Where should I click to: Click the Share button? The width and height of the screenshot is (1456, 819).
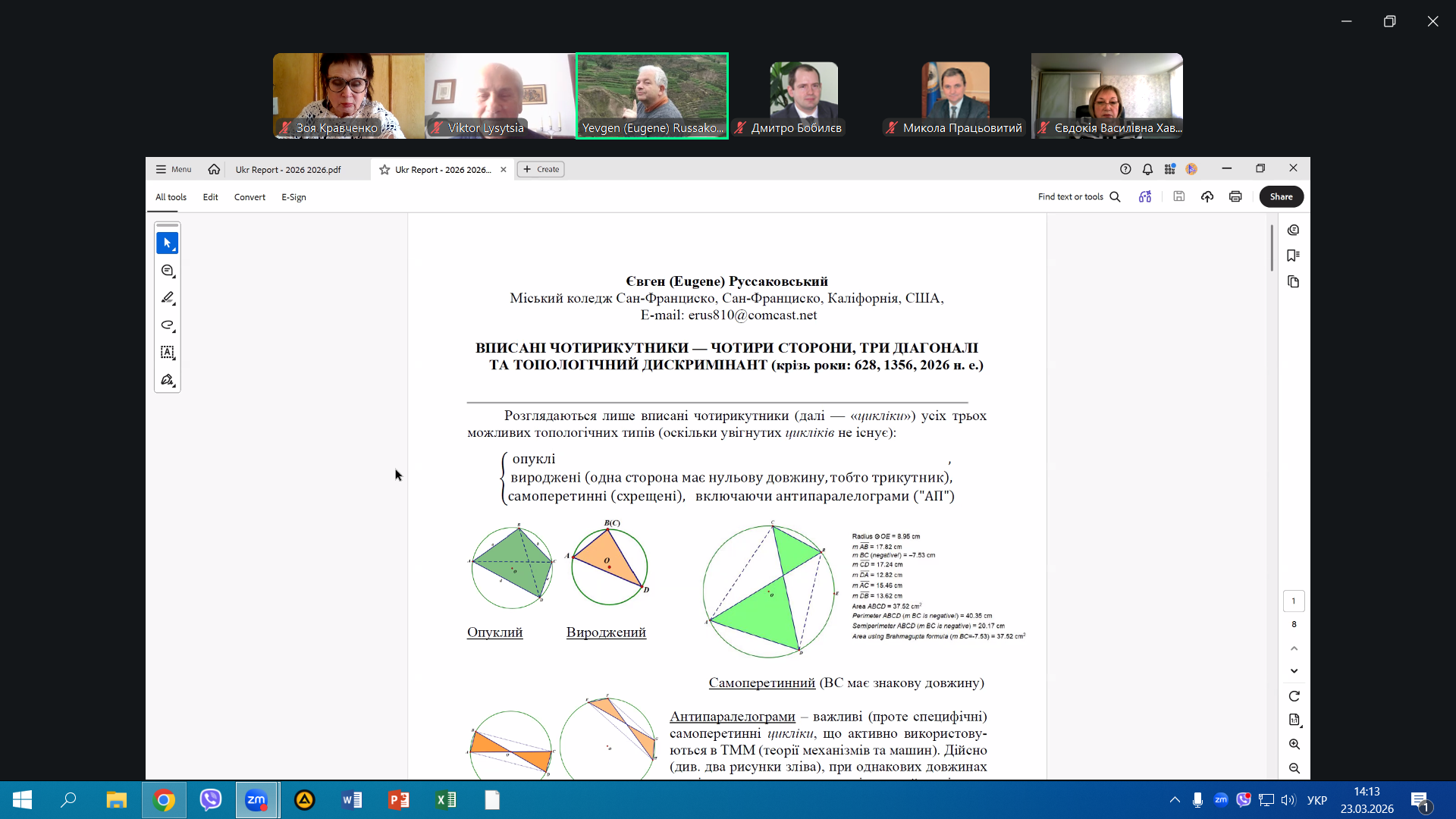[1281, 197]
